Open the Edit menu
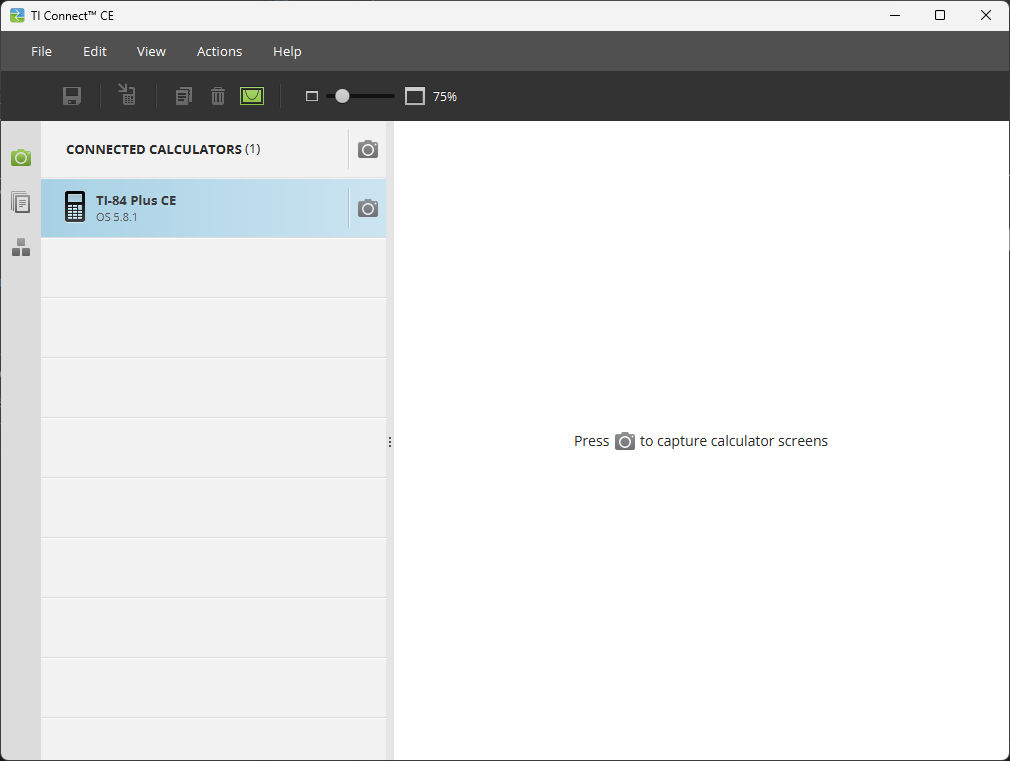Screen dimensions: 1010x761 [95, 51]
